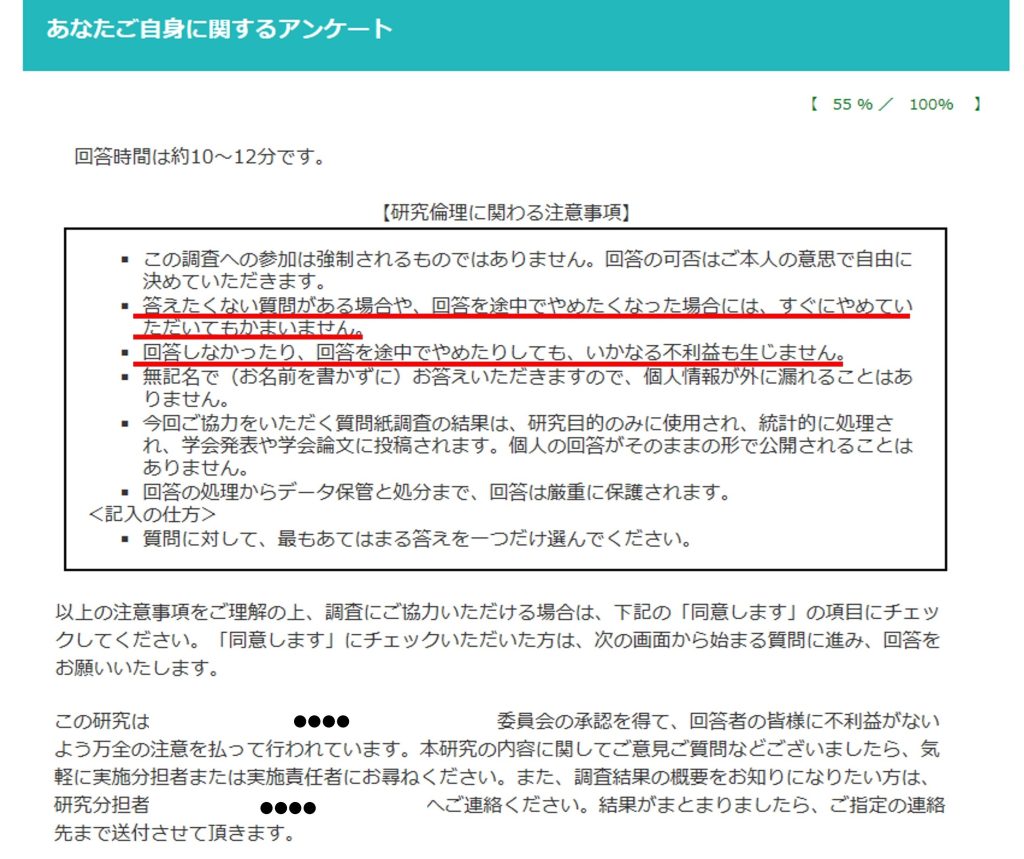Click the sentence about 個人情報が外に漏れること
Screen dimensions: 1024x859
(526, 378)
